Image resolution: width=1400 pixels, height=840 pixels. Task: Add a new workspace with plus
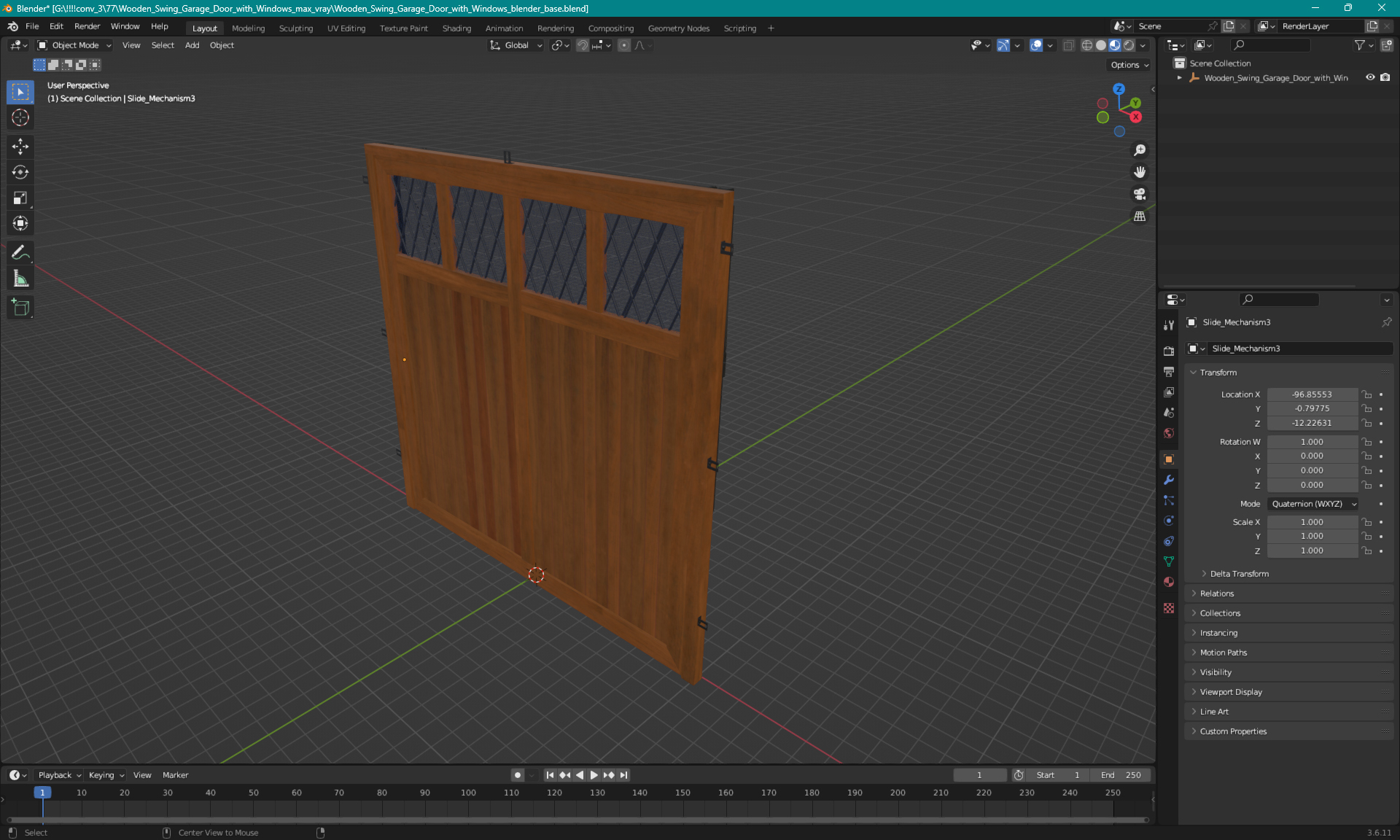pyautogui.click(x=771, y=28)
